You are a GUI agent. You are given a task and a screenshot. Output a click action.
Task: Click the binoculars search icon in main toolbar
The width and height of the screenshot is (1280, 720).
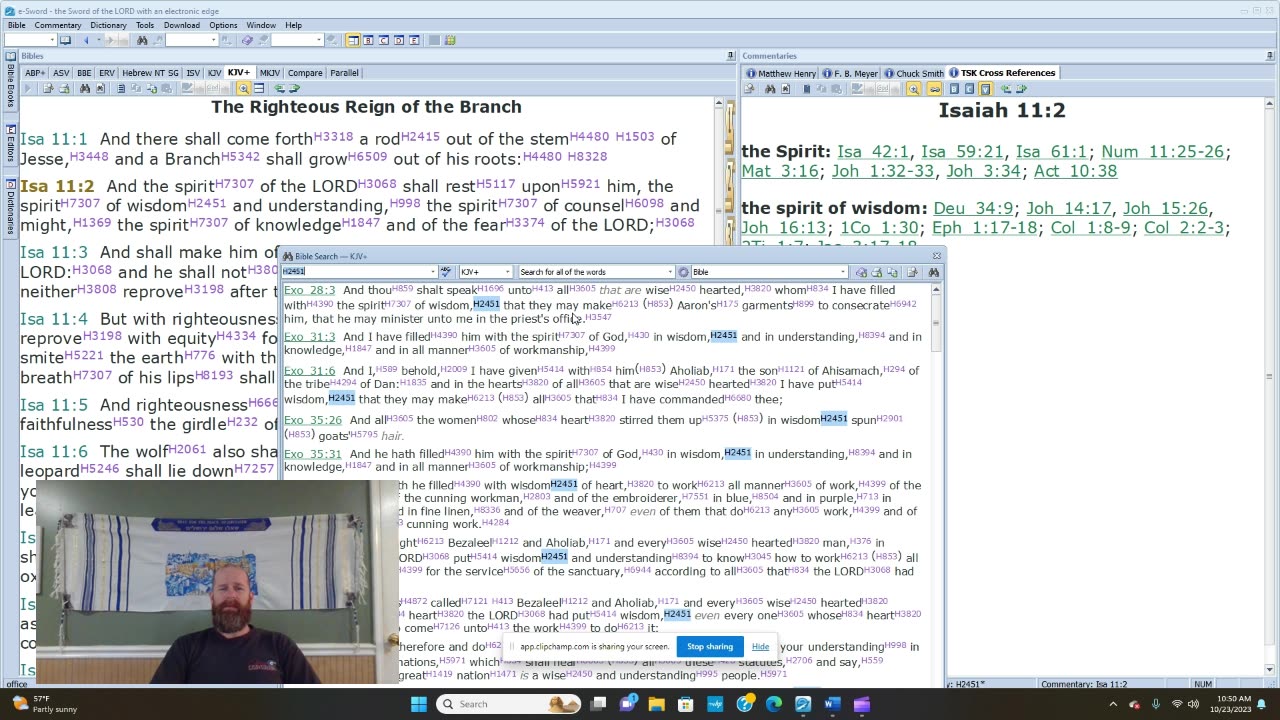click(x=142, y=40)
